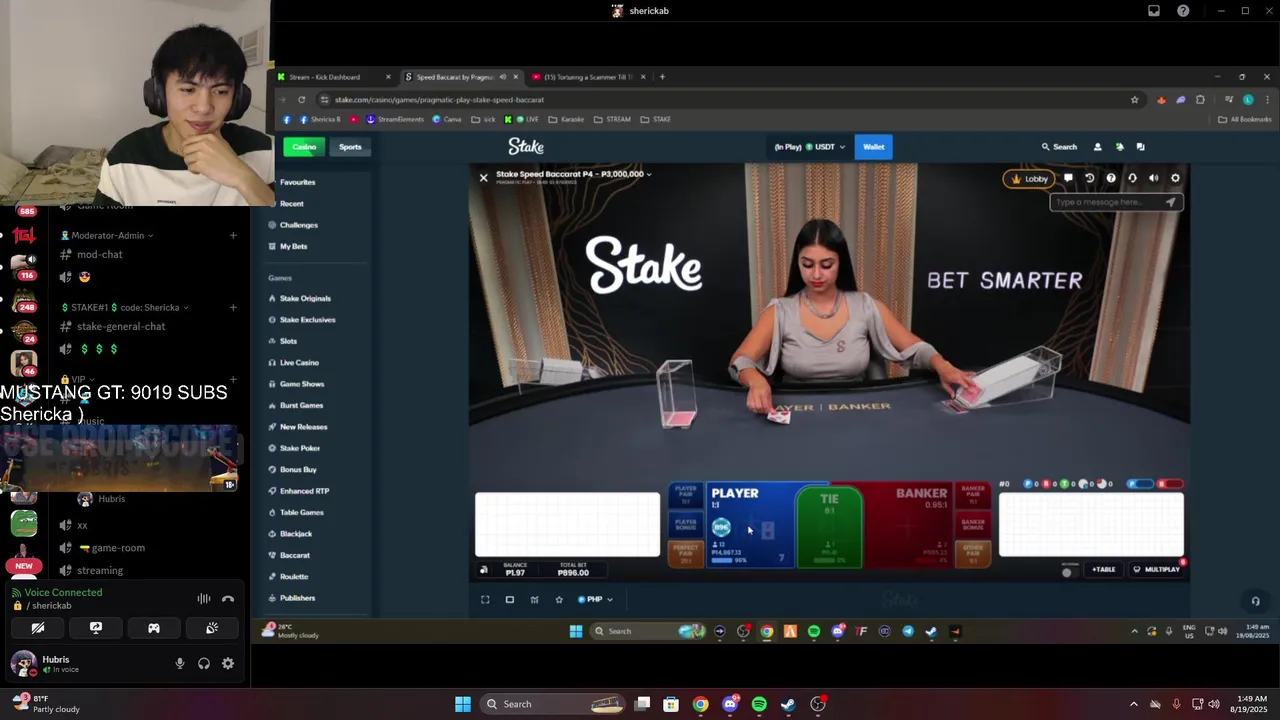Switch to the Sports tab
The width and height of the screenshot is (1280, 720).
[x=350, y=147]
